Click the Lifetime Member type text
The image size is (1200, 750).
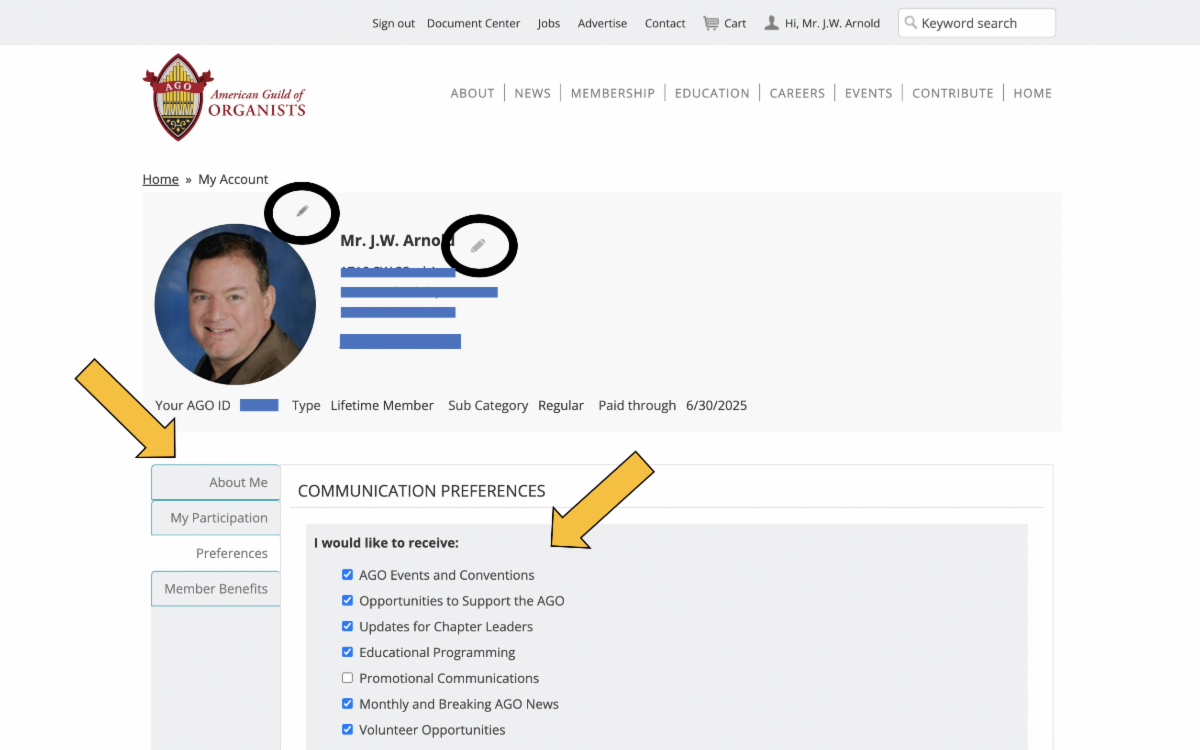coord(382,405)
